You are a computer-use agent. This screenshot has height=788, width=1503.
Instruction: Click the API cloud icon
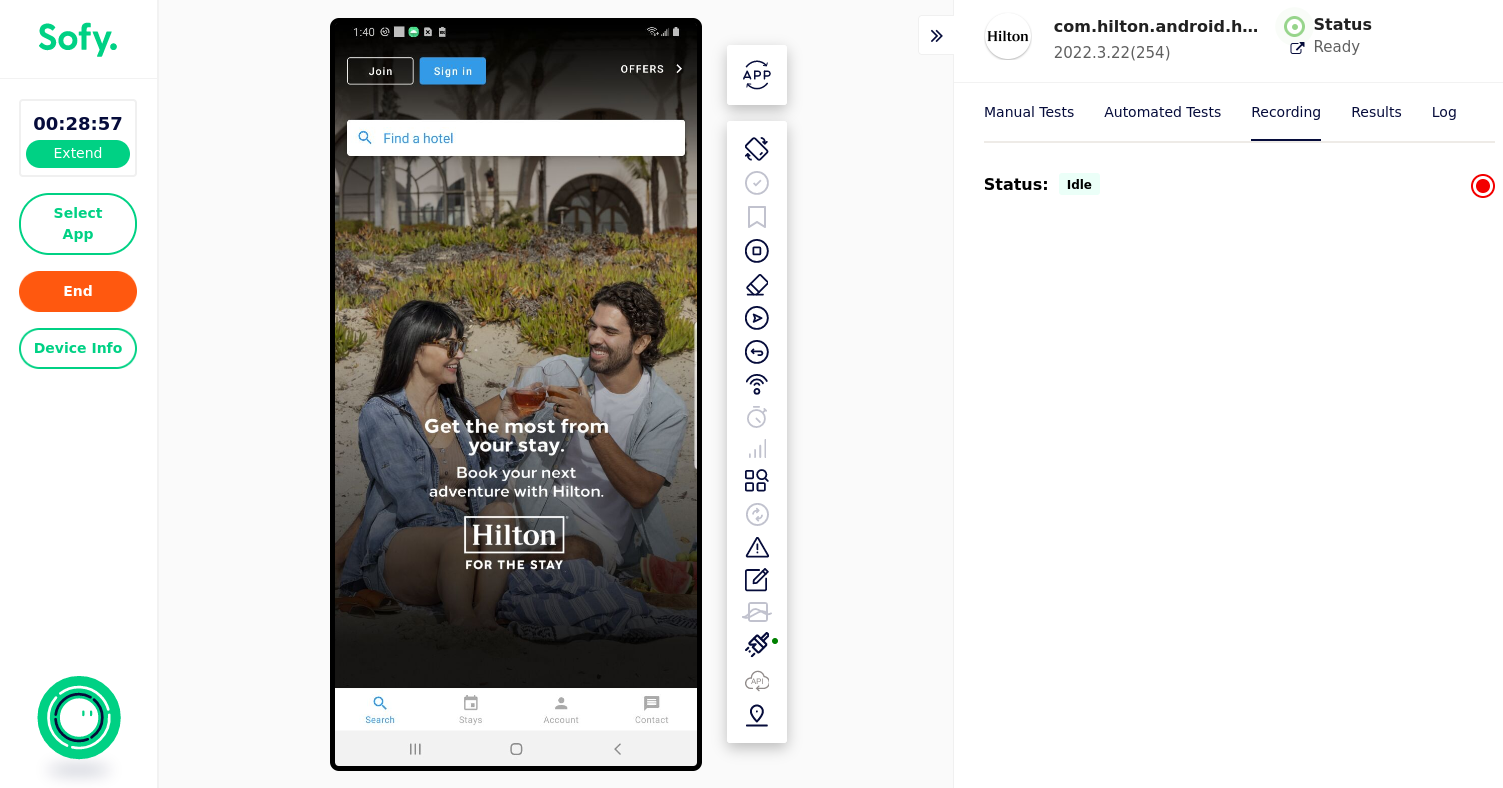click(757, 681)
